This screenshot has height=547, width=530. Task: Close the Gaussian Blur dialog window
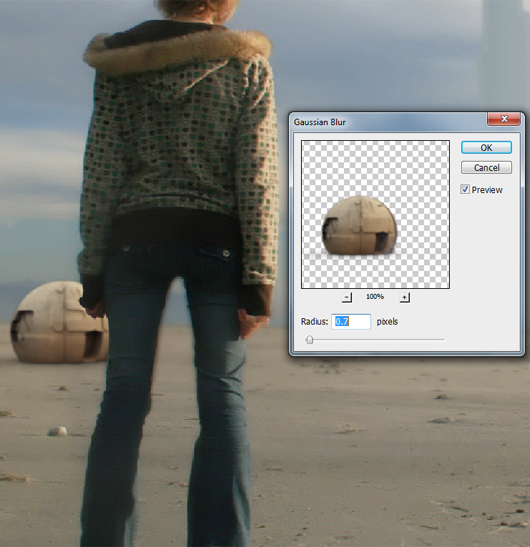(504, 119)
